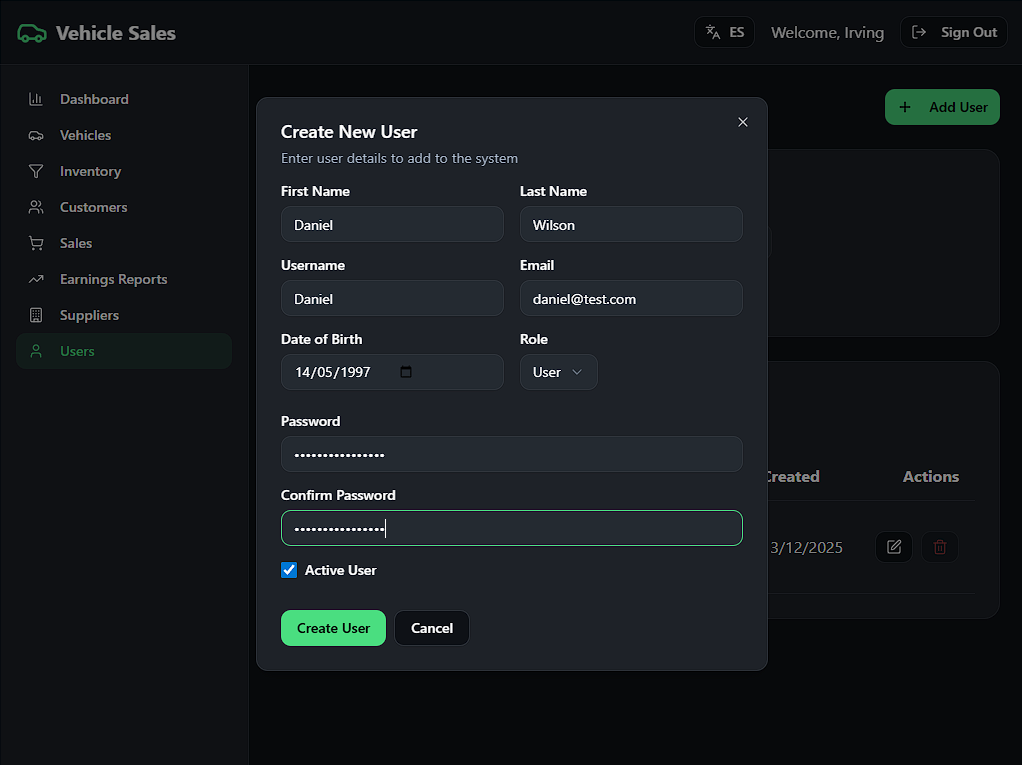Click the Active User label text

pos(340,570)
